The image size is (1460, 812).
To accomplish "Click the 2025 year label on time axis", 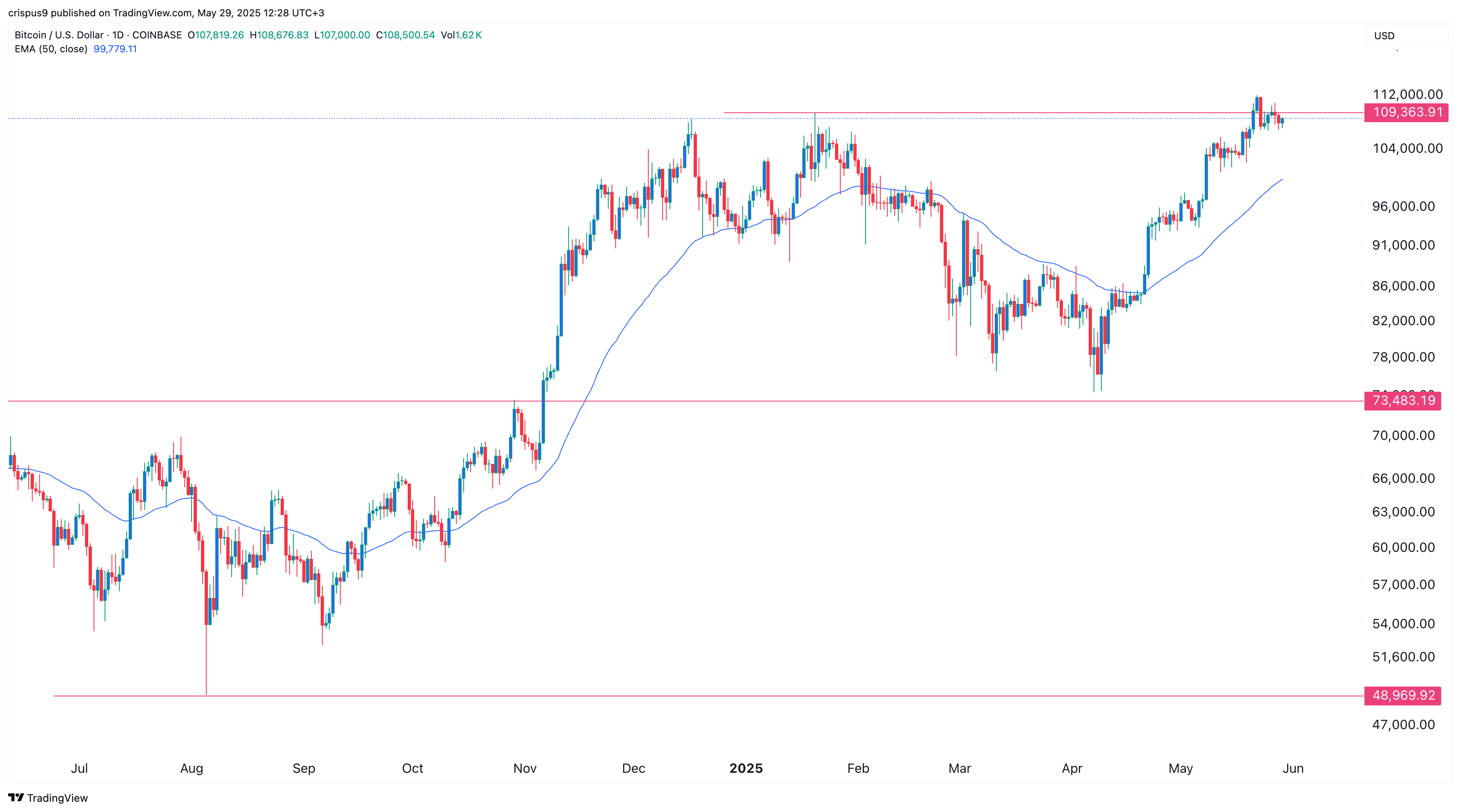I will 746,768.
